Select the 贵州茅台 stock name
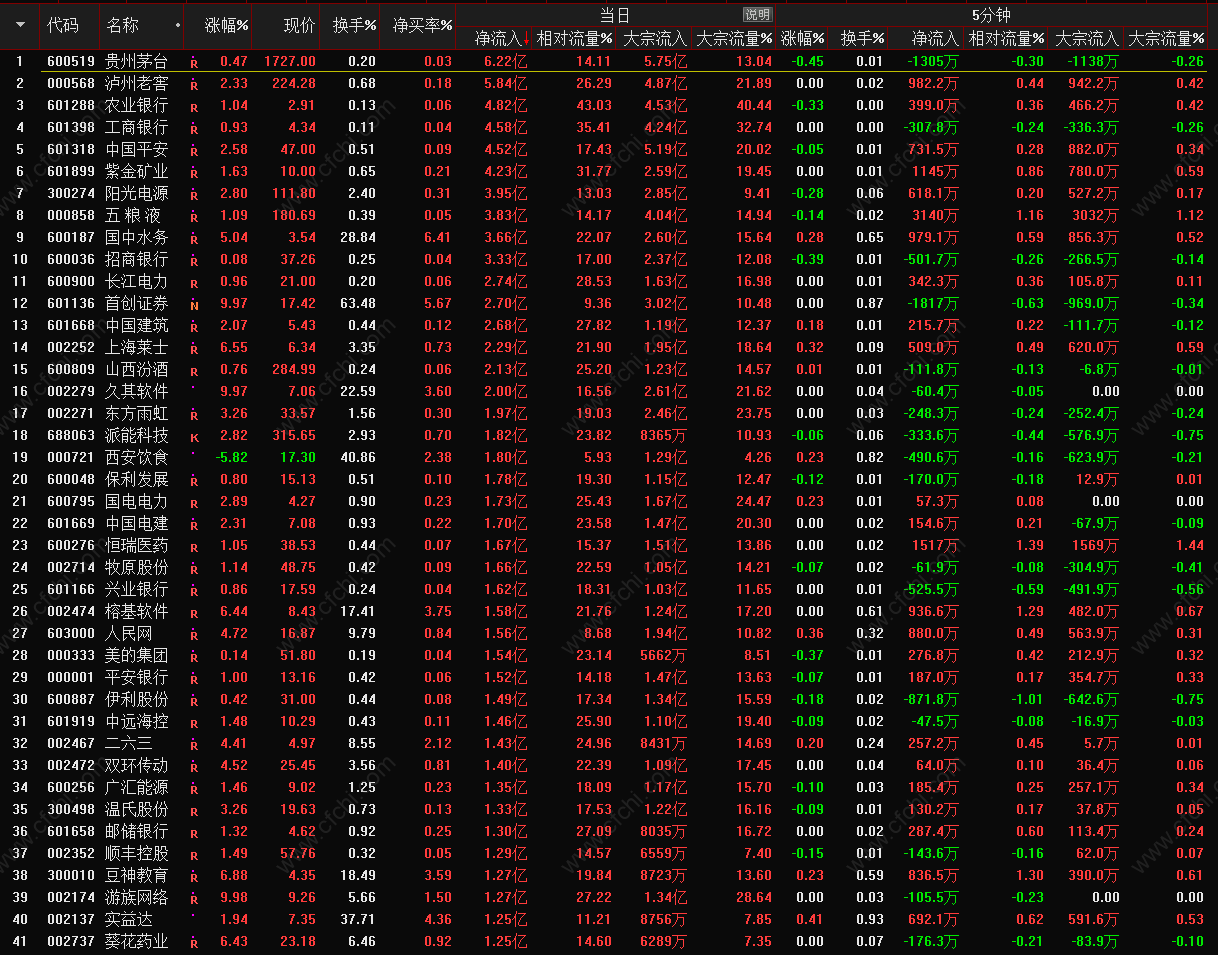This screenshot has height=955, width=1218. 137,61
